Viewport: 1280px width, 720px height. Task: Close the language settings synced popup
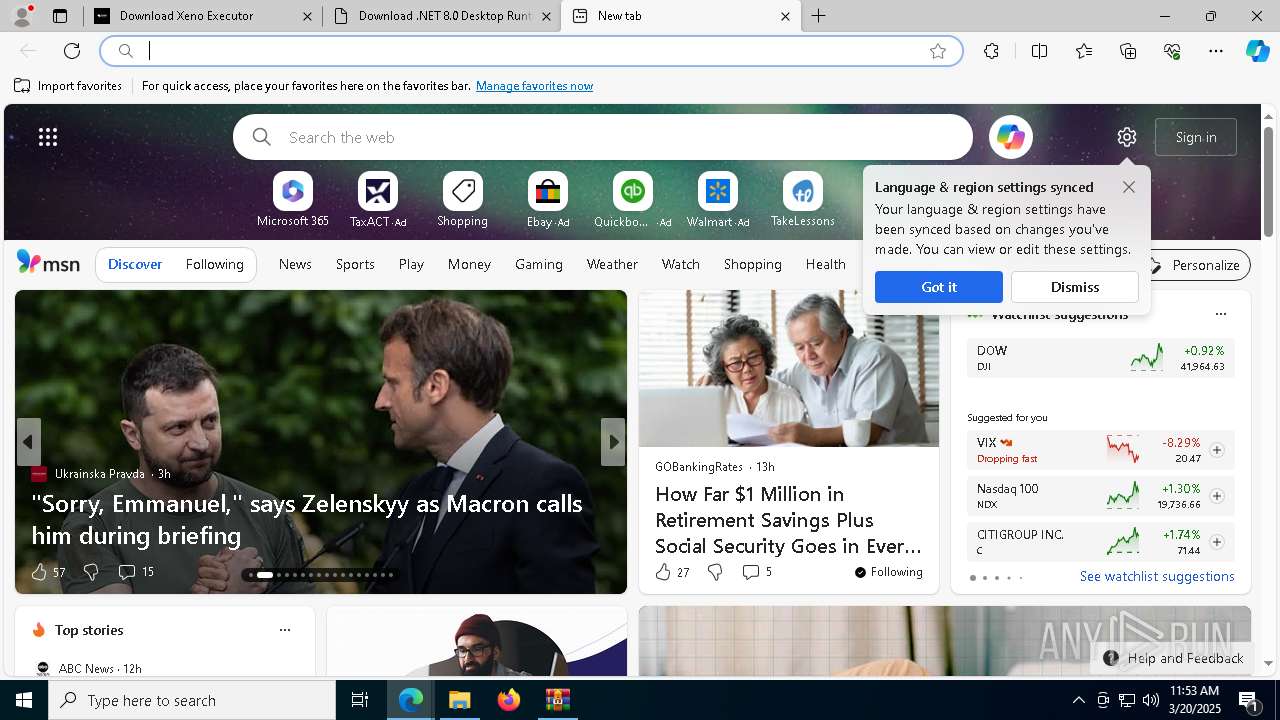(1129, 187)
